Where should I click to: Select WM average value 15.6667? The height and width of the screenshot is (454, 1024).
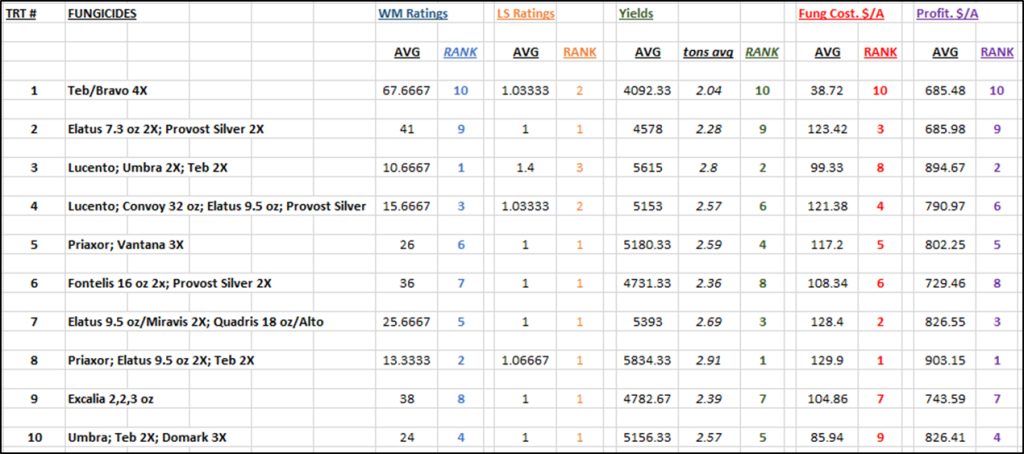coord(406,206)
